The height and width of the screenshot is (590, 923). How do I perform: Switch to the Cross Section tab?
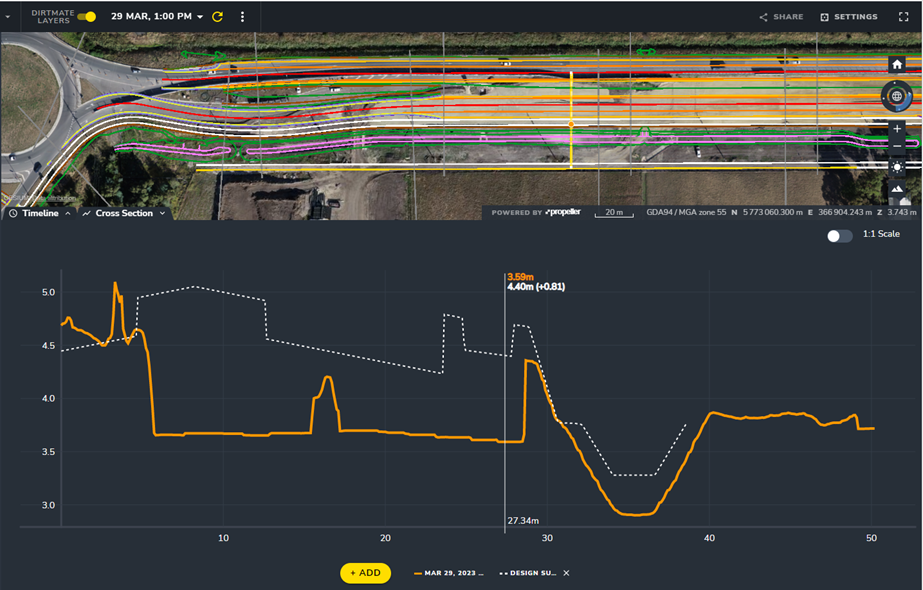click(124, 214)
